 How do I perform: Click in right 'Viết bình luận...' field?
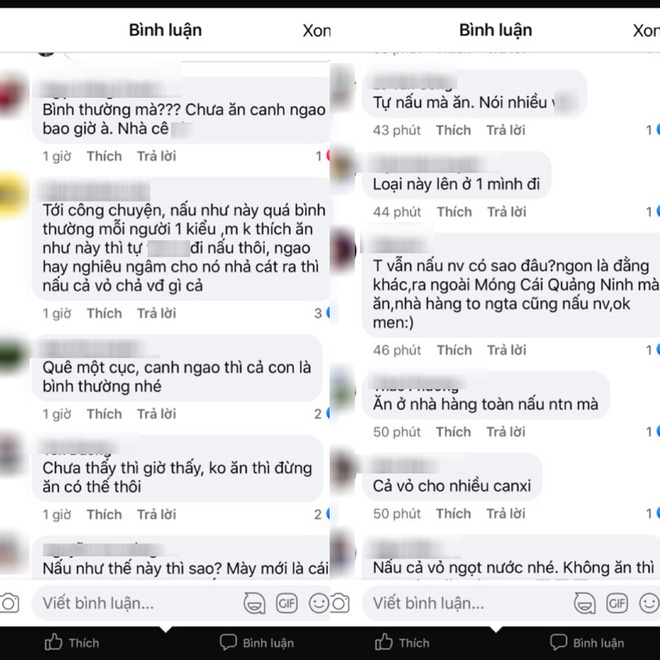[465, 603]
